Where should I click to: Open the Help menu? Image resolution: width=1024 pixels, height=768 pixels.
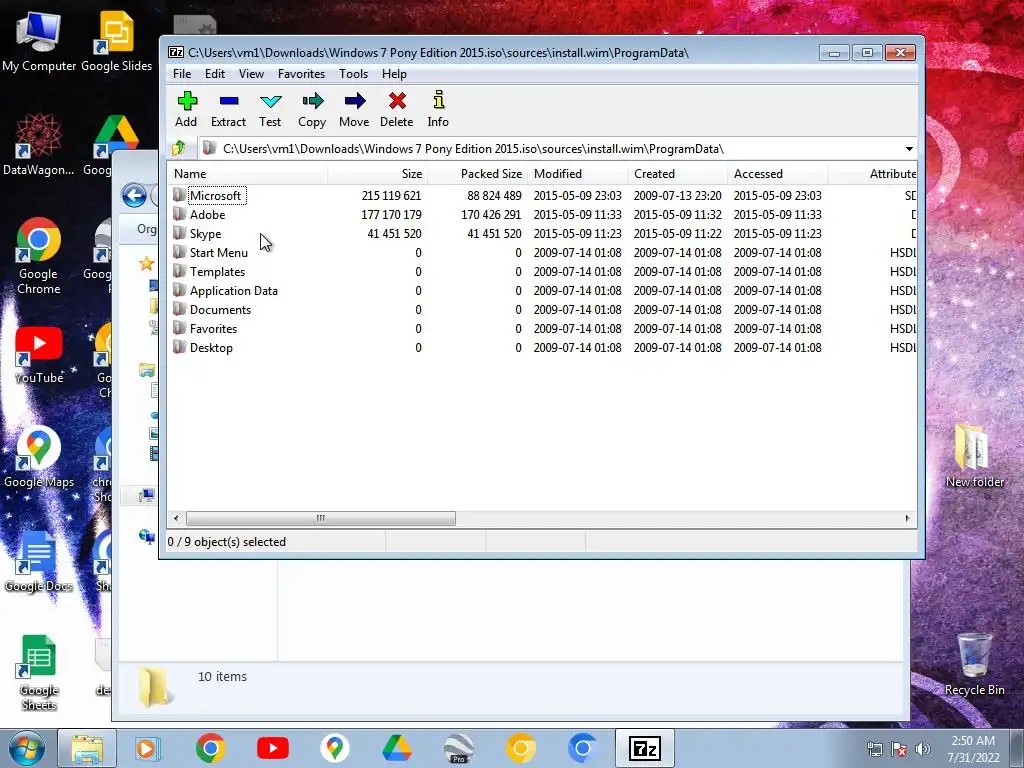point(394,74)
